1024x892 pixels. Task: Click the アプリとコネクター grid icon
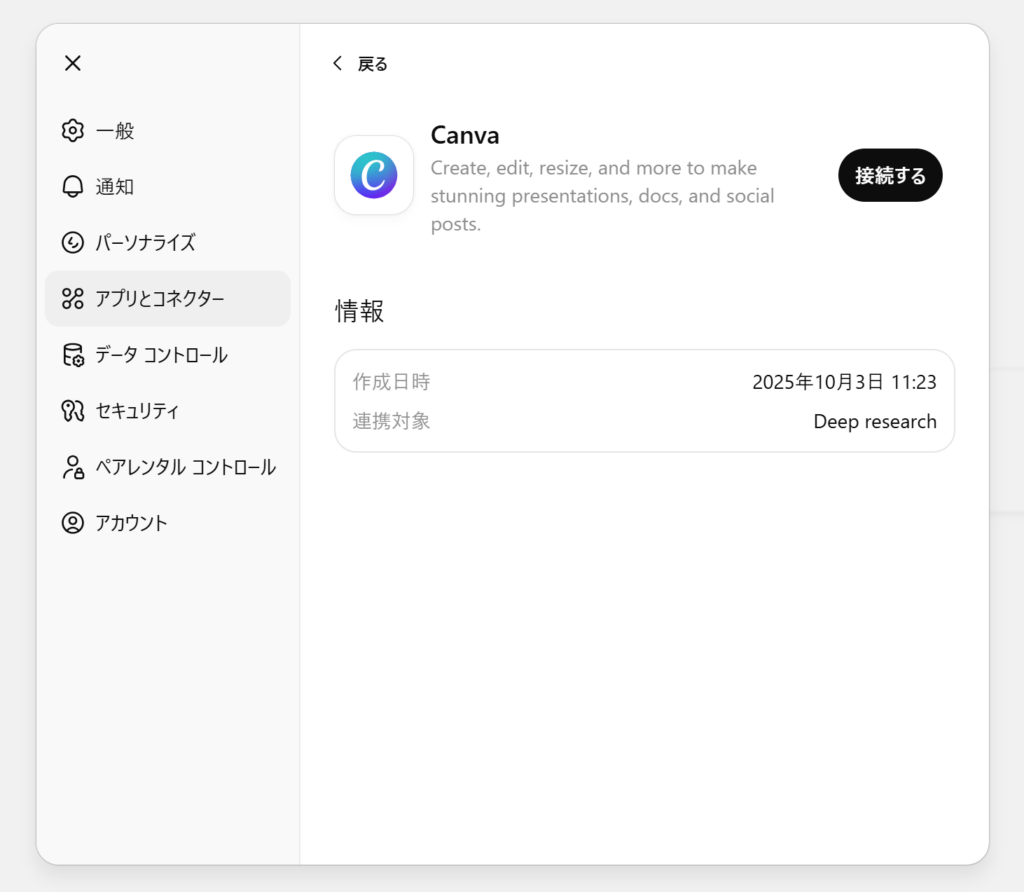point(72,299)
